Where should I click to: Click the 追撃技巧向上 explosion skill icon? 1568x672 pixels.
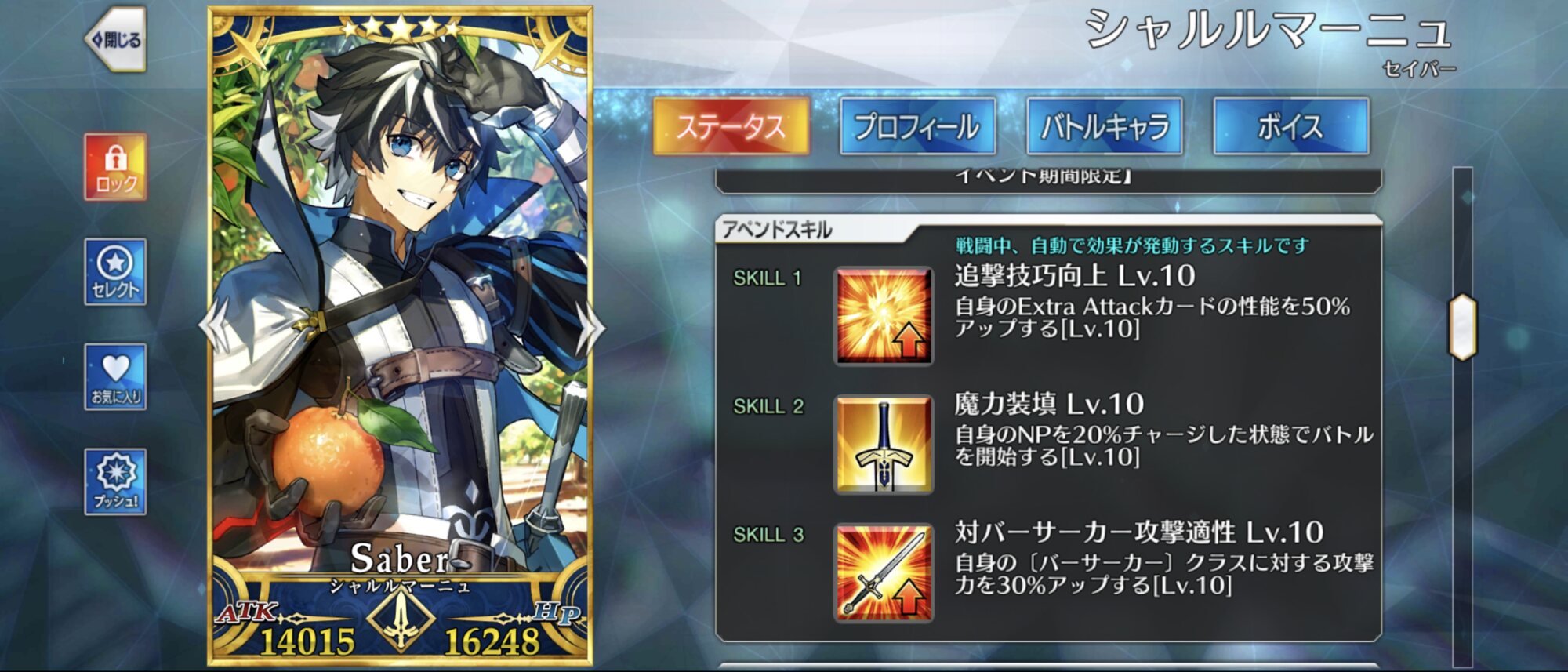[884, 316]
